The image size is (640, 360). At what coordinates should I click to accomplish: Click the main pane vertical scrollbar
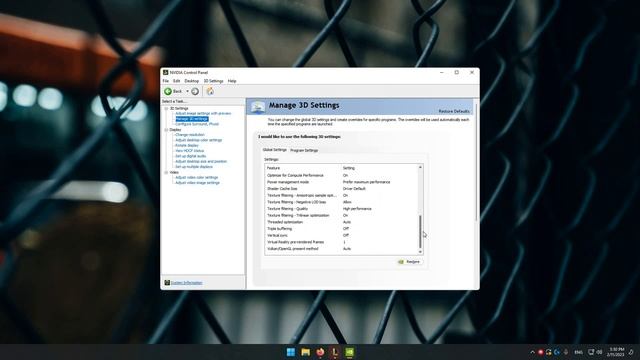point(476,162)
